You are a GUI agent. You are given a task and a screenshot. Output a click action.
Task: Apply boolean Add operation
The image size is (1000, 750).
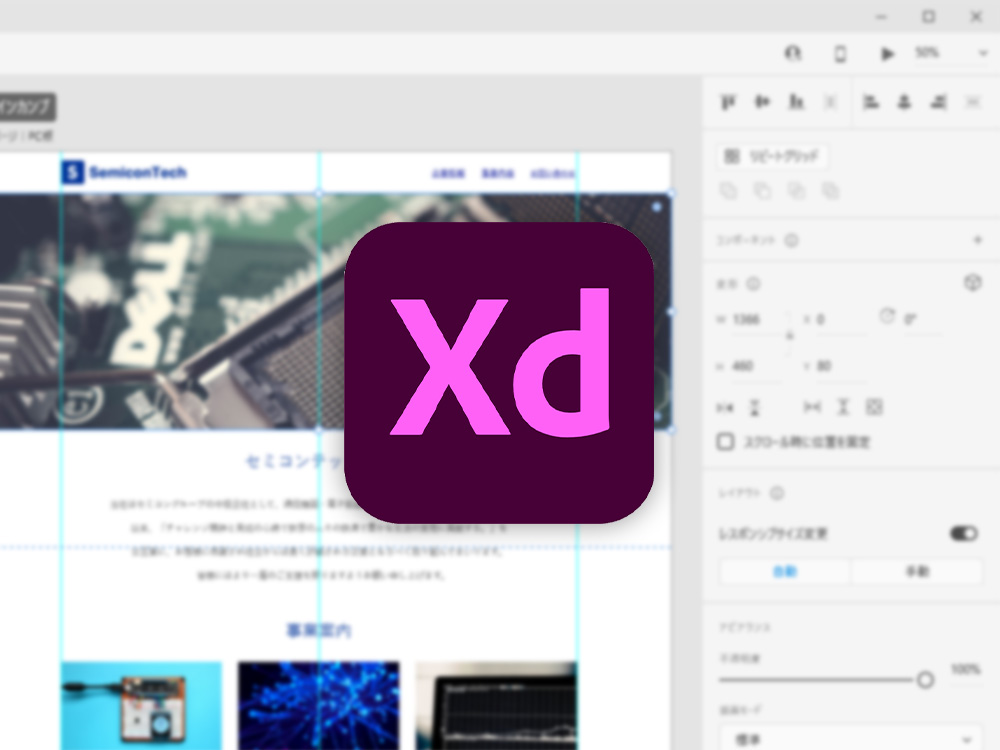728,191
